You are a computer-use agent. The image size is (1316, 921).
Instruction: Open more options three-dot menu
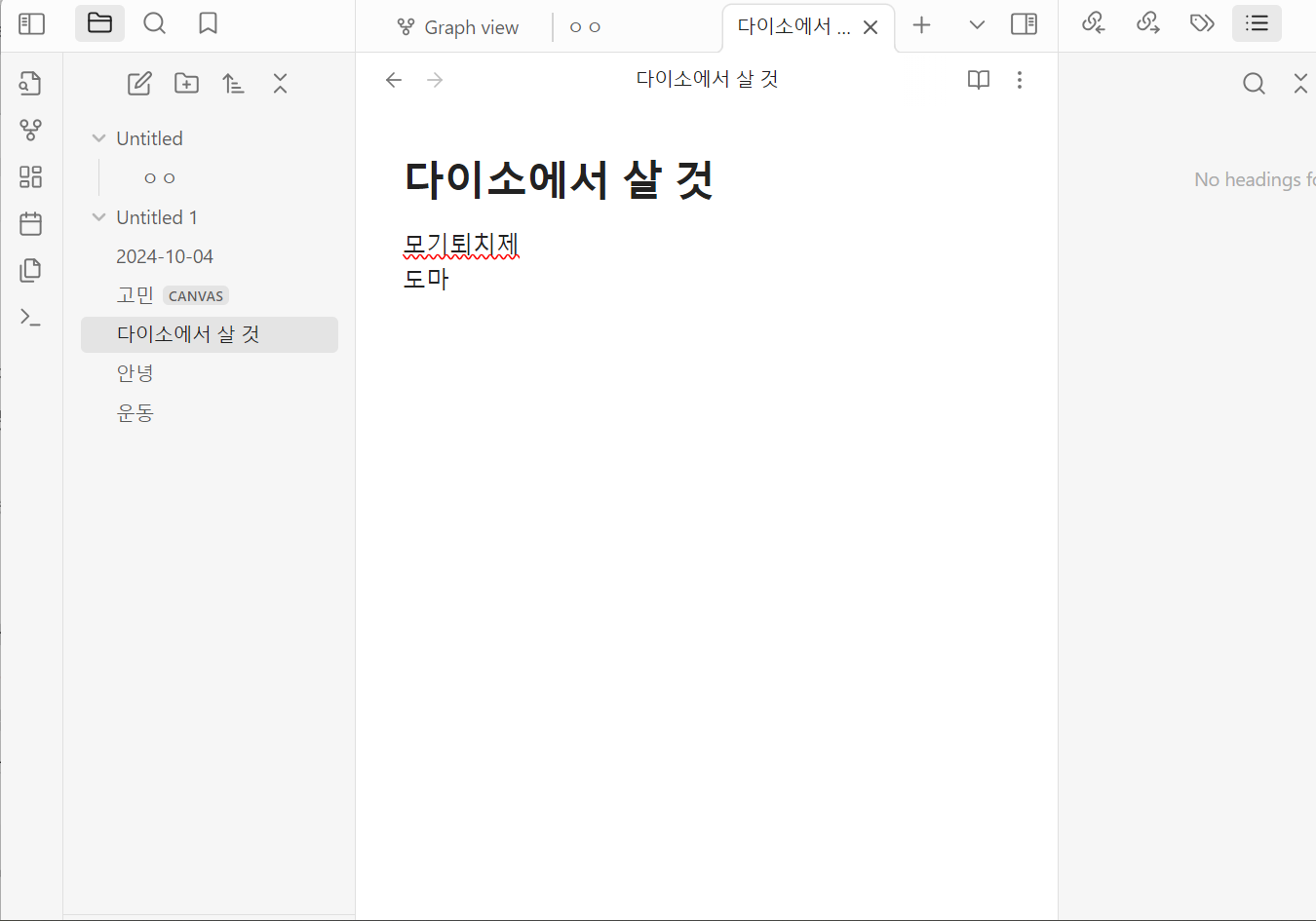click(x=1020, y=80)
